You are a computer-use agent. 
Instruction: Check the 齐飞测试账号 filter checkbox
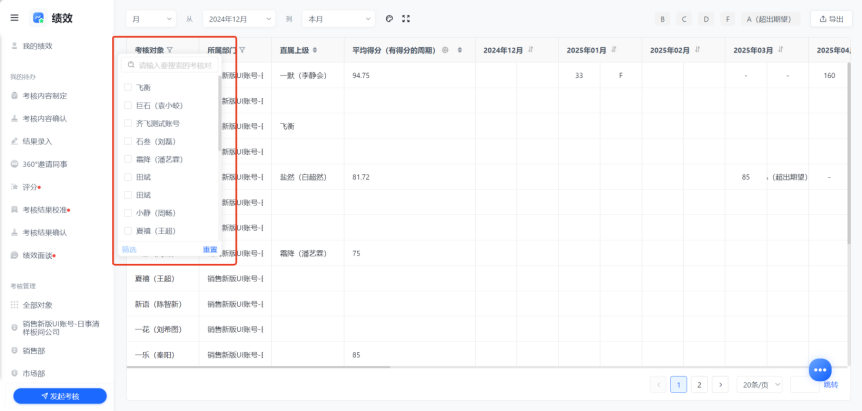click(128, 123)
